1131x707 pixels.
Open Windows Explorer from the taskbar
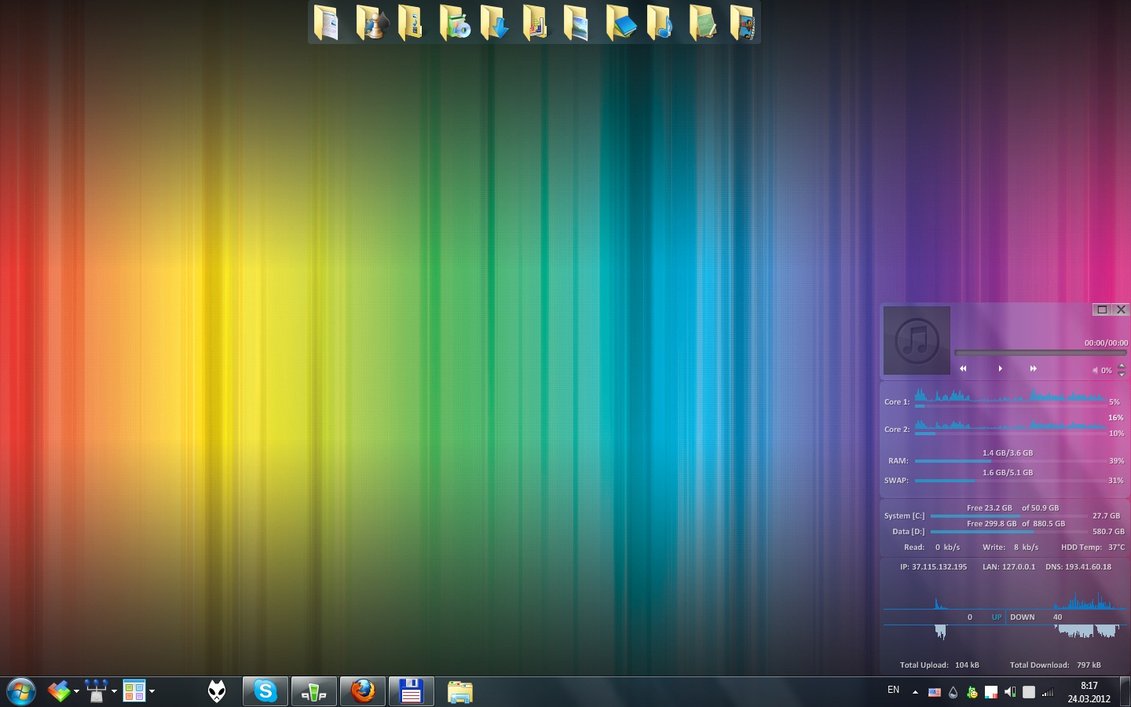[x=460, y=690]
